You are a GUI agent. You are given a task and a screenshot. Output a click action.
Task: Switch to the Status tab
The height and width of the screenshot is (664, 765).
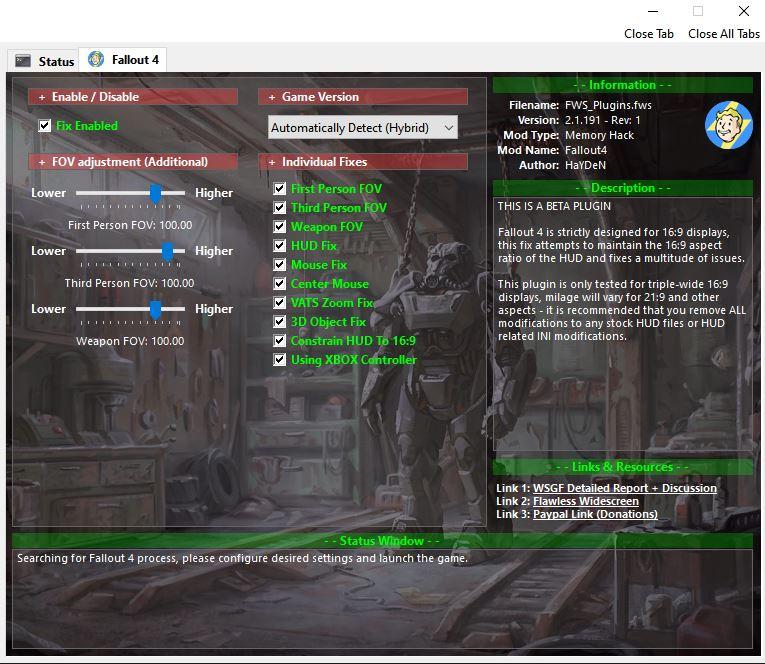click(x=44, y=61)
